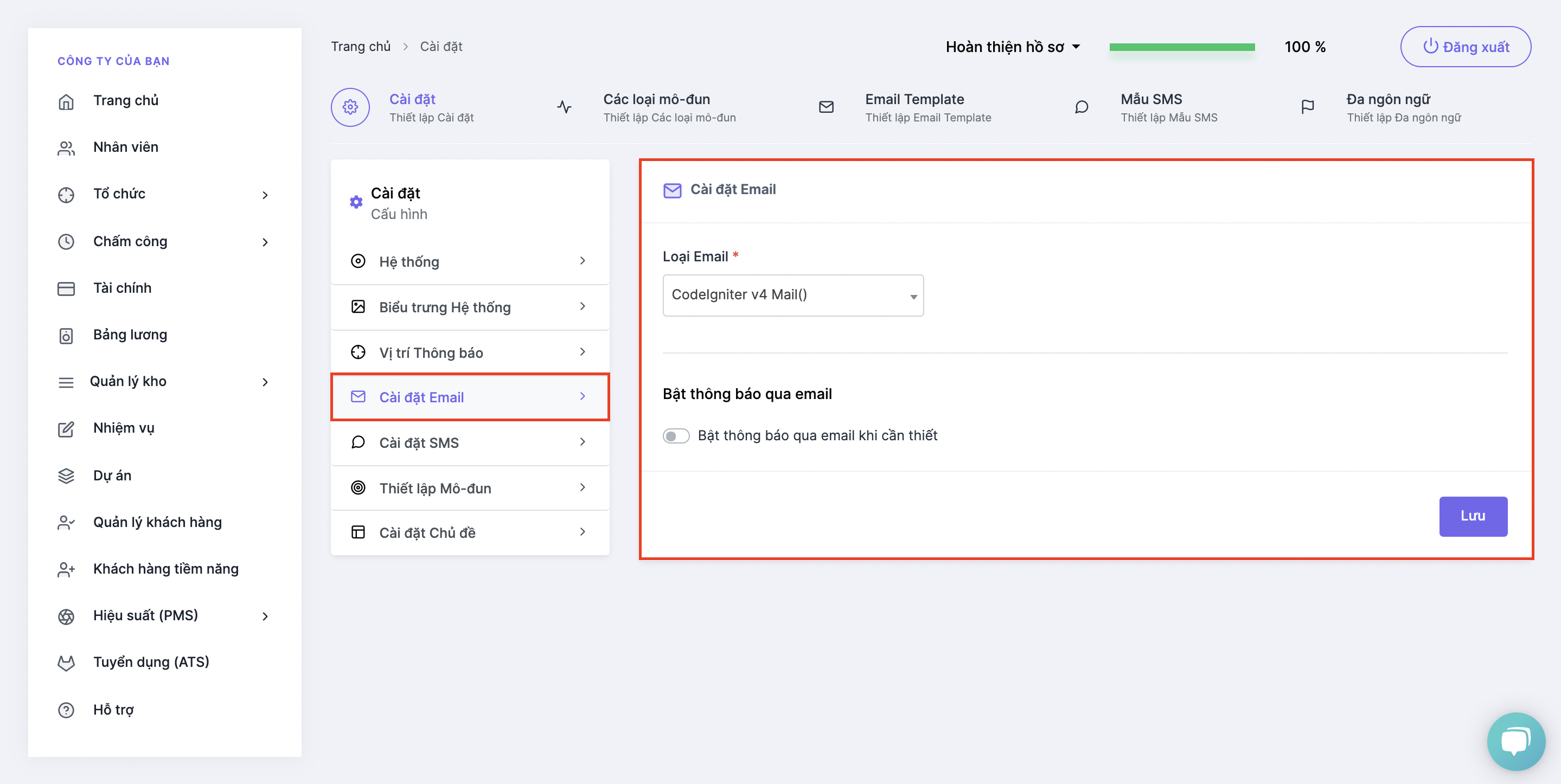Click the Tài chính credit card icon
The width and height of the screenshot is (1561, 784).
click(x=66, y=288)
